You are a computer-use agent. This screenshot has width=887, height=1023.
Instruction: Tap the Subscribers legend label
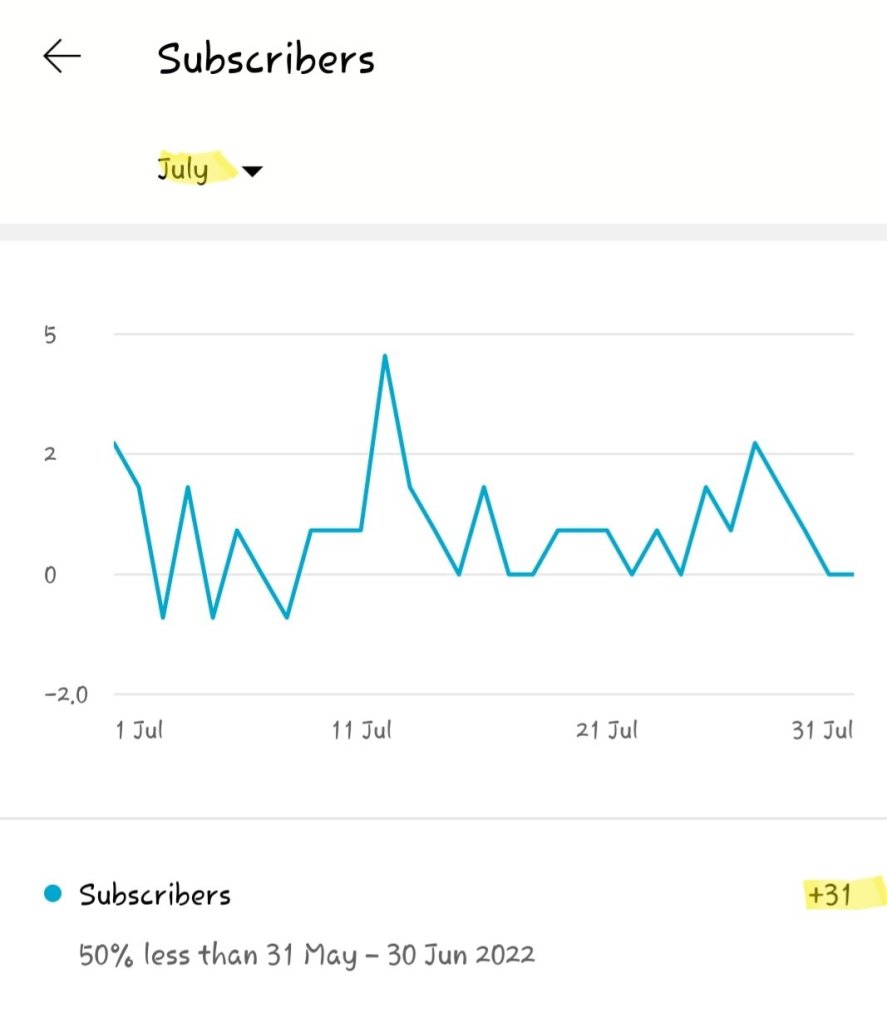(x=155, y=894)
